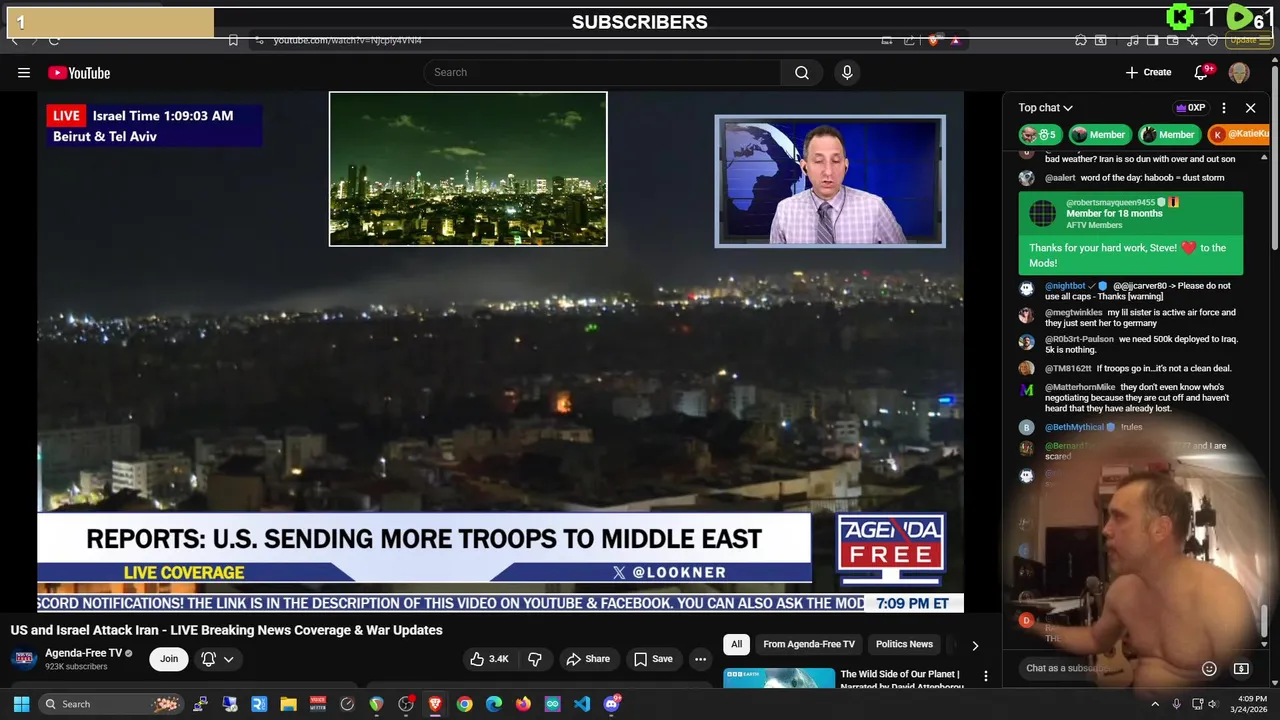Image resolution: width=1280 pixels, height=720 pixels.
Task: Show hidden system tray icons
Action: pos(1155,704)
